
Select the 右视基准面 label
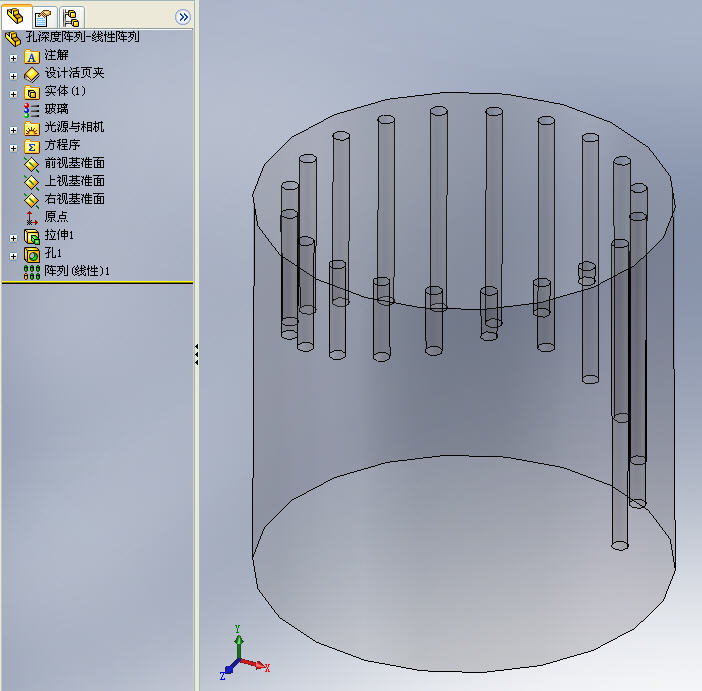pyautogui.click(x=74, y=198)
